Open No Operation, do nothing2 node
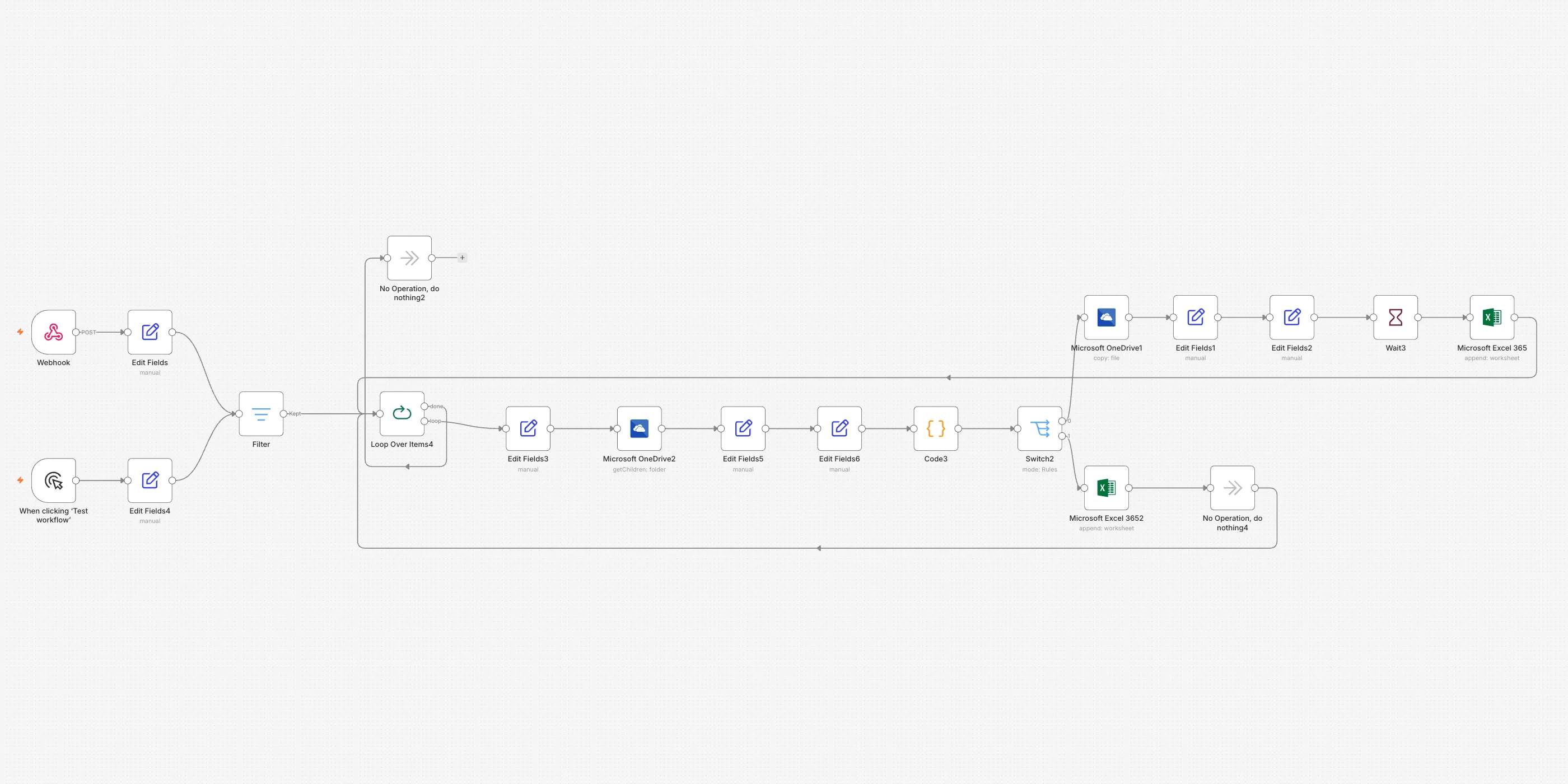Screen dimensions: 1568x784 point(410,258)
